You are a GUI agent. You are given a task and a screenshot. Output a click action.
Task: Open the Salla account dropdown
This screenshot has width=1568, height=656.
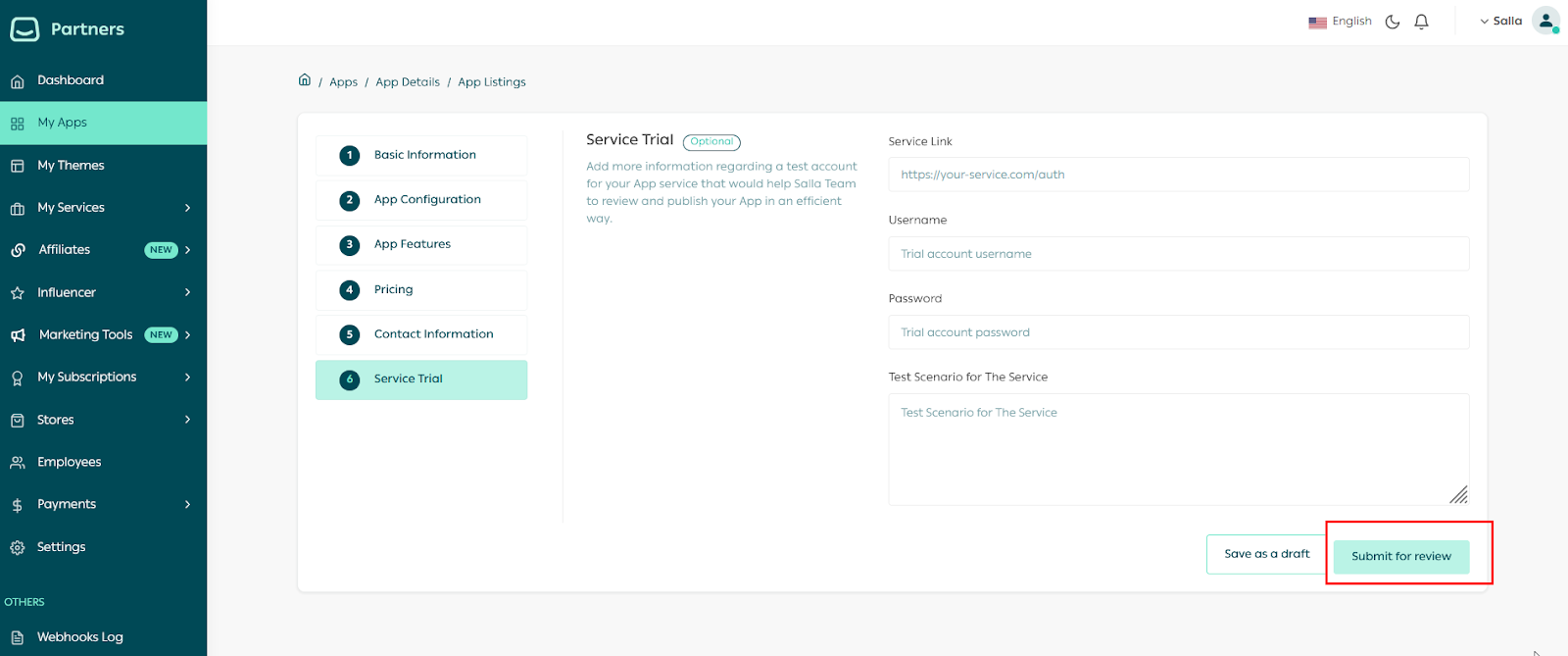pyautogui.click(x=1500, y=22)
